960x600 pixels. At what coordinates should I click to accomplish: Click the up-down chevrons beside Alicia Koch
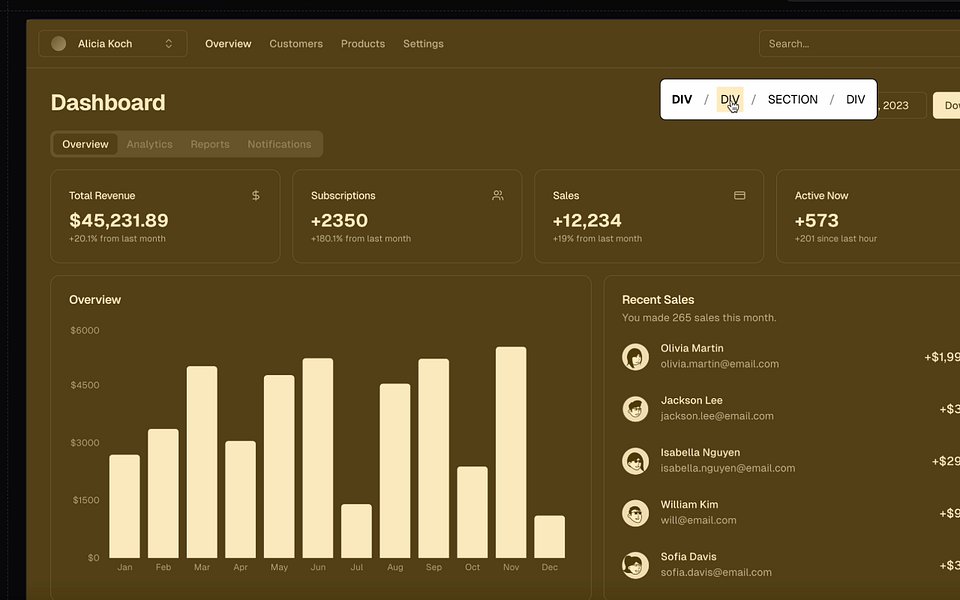[168, 43]
